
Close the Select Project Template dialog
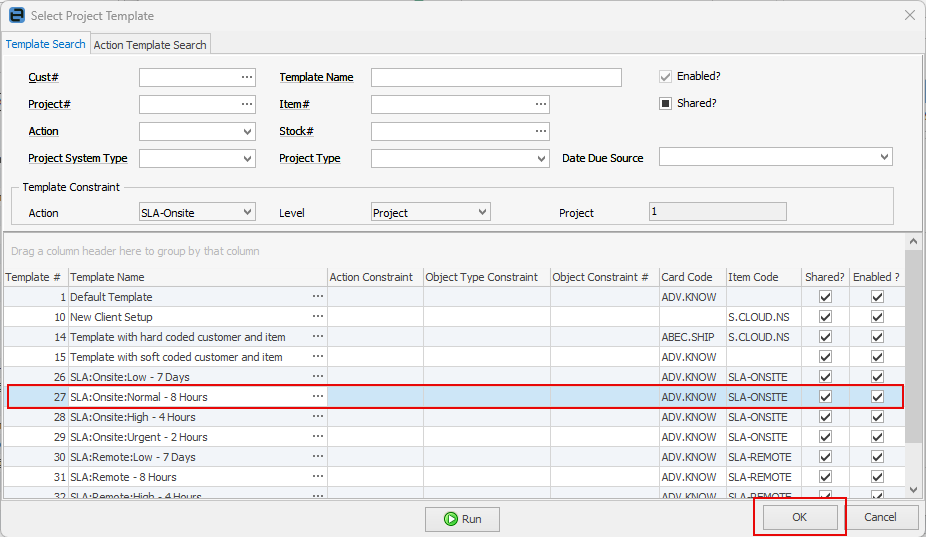pyautogui.click(x=909, y=15)
